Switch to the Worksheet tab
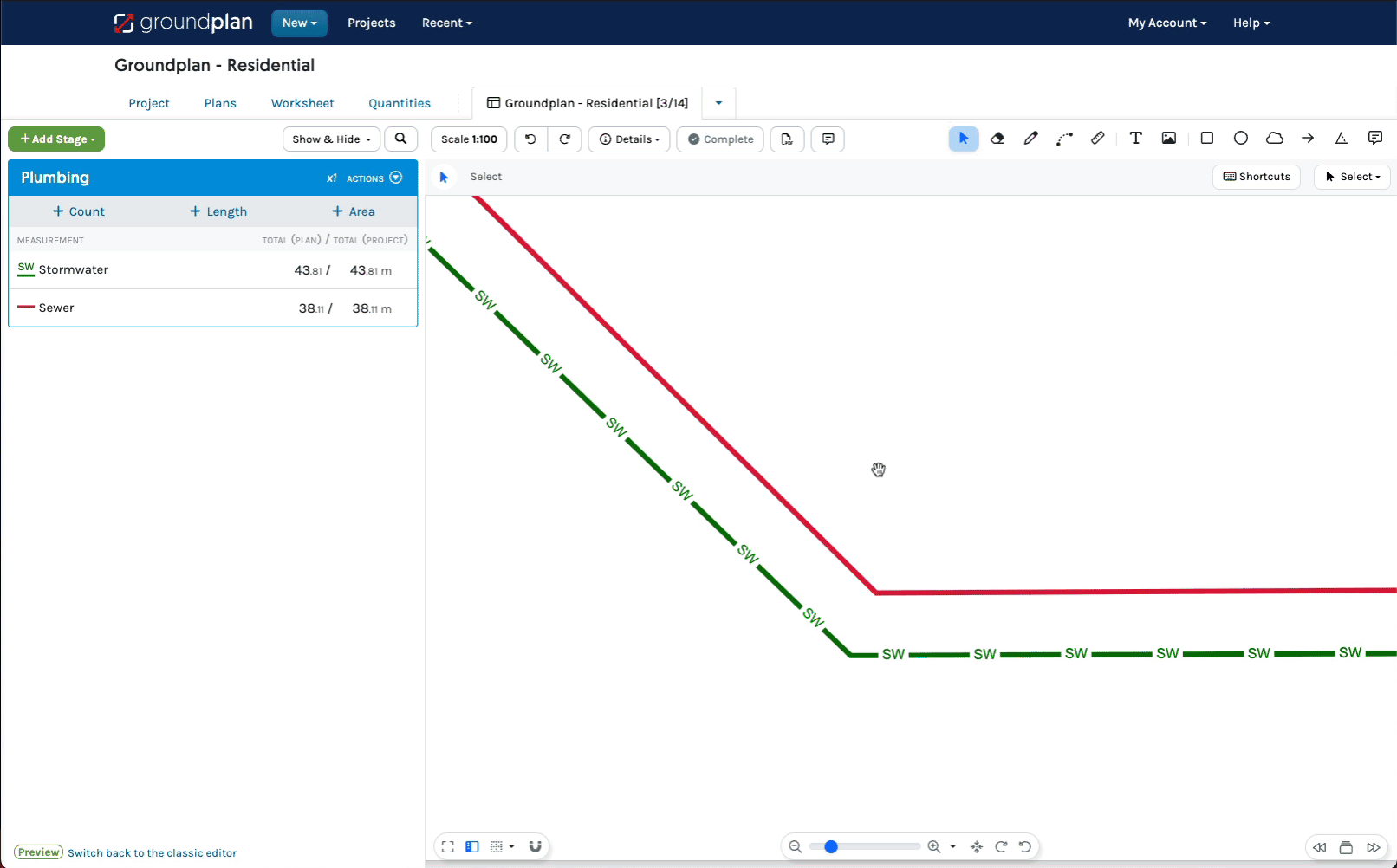Image resolution: width=1397 pixels, height=868 pixels. click(302, 103)
